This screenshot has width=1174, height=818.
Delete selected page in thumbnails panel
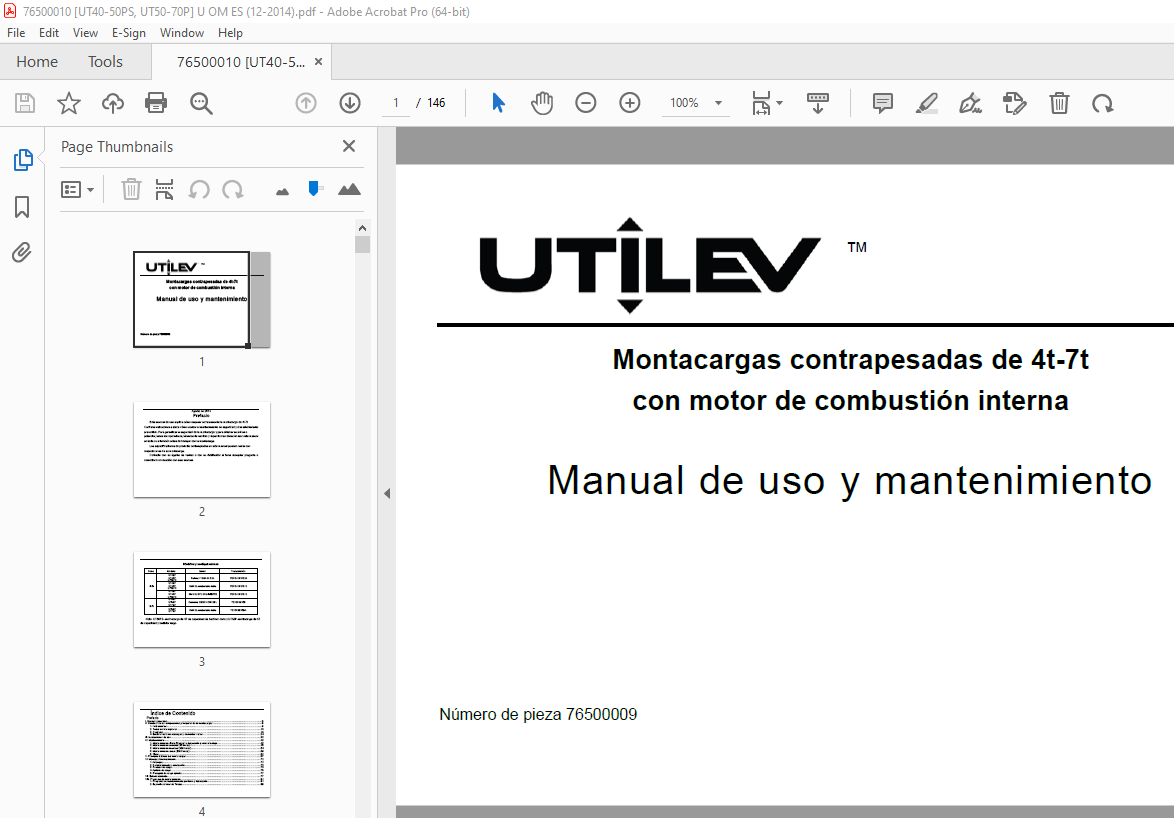[131, 189]
